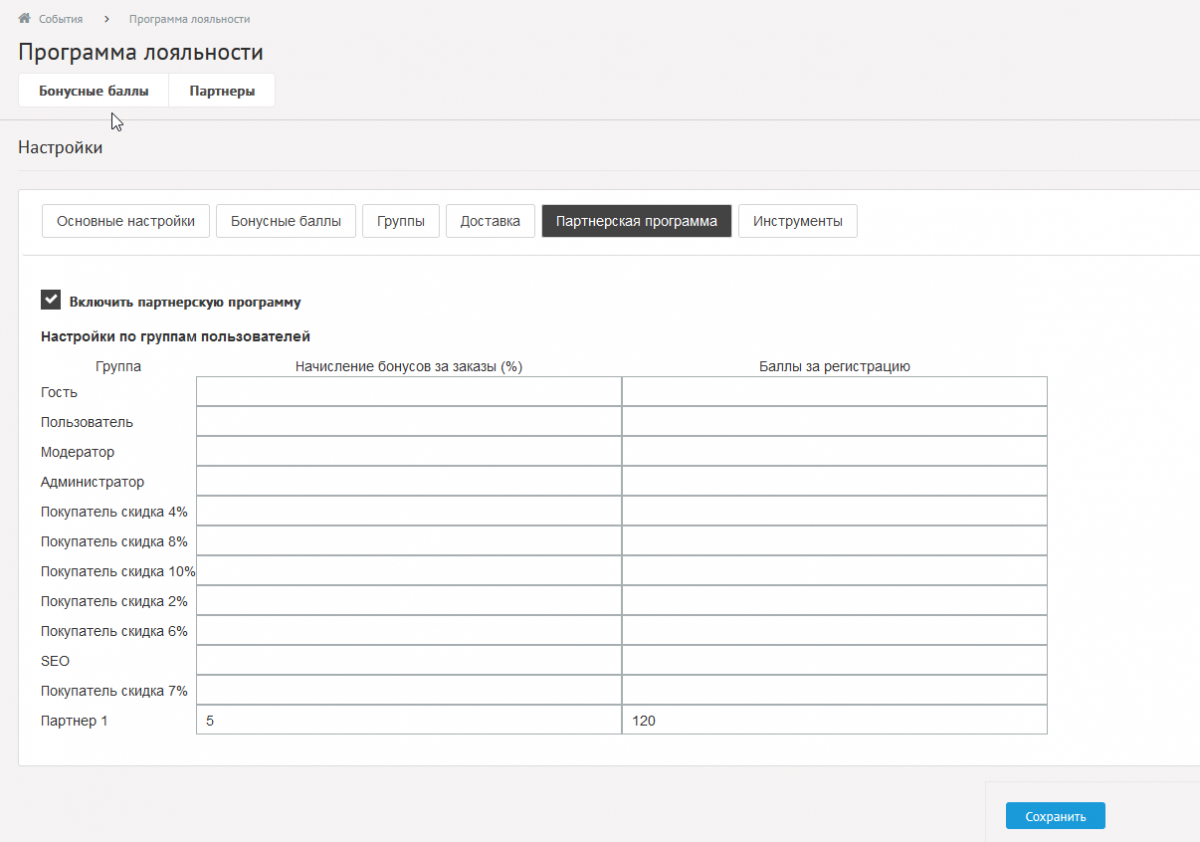Click order bonus field for Покупатель скидка 10%
The image size is (1200, 842).
tap(408, 571)
